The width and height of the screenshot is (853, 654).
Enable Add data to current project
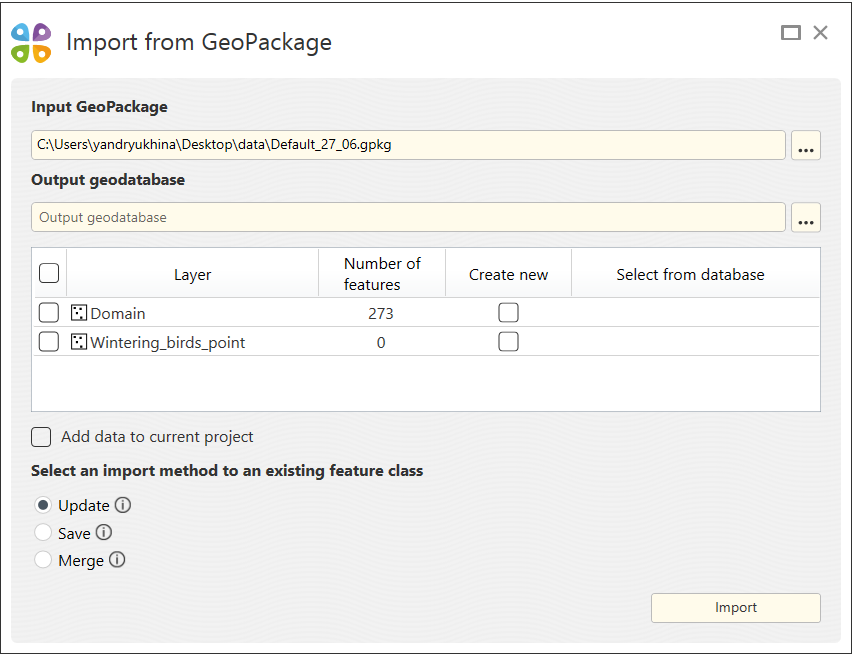click(x=41, y=437)
